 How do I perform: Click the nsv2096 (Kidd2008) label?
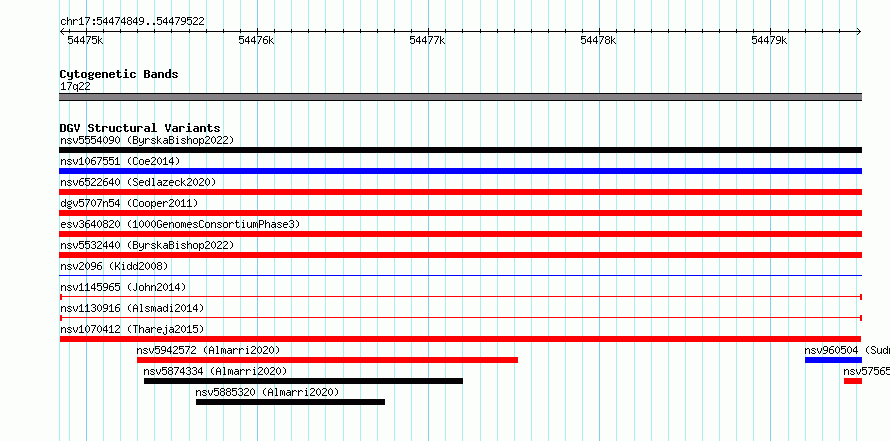tap(114, 266)
